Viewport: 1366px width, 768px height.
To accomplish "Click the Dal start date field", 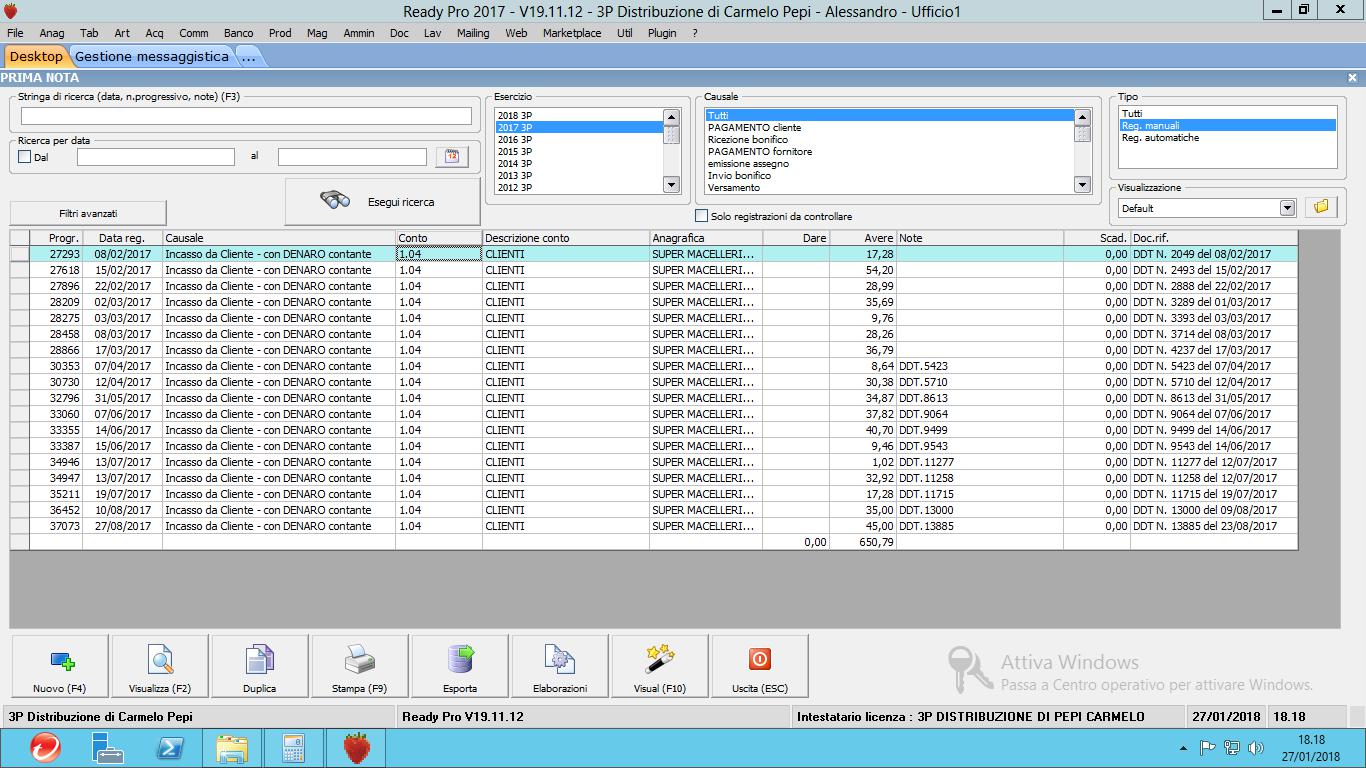I will (x=156, y=157).
